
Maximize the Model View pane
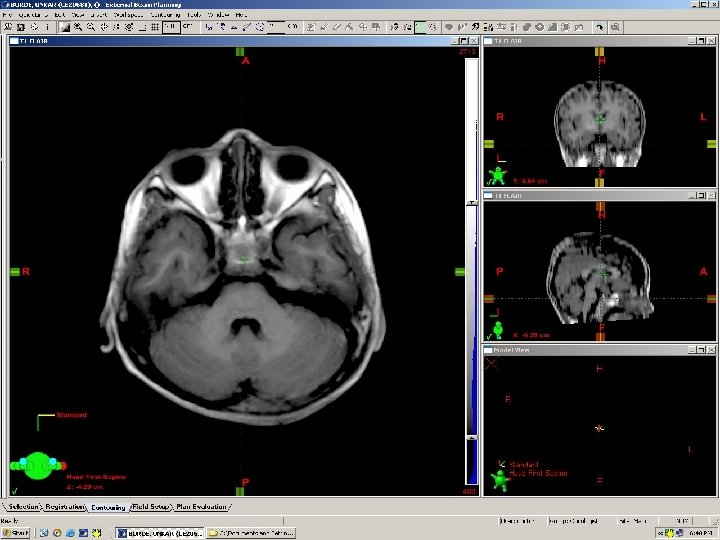(x=702, y=350)
